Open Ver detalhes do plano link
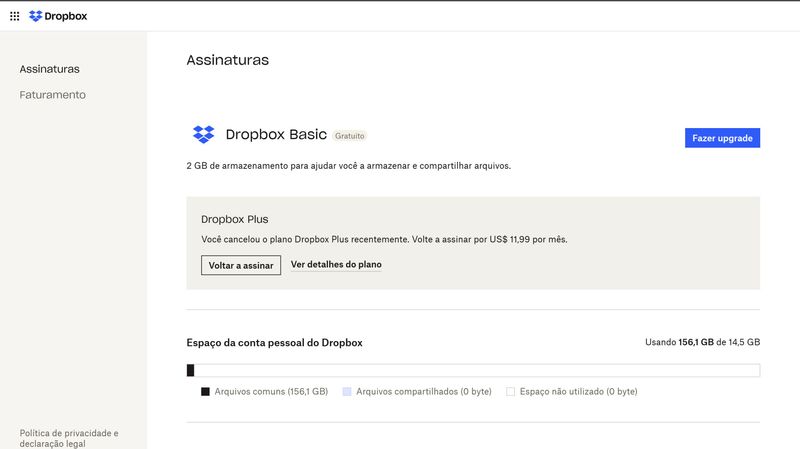This screenshot has width=800, height=449. [336, 265]
